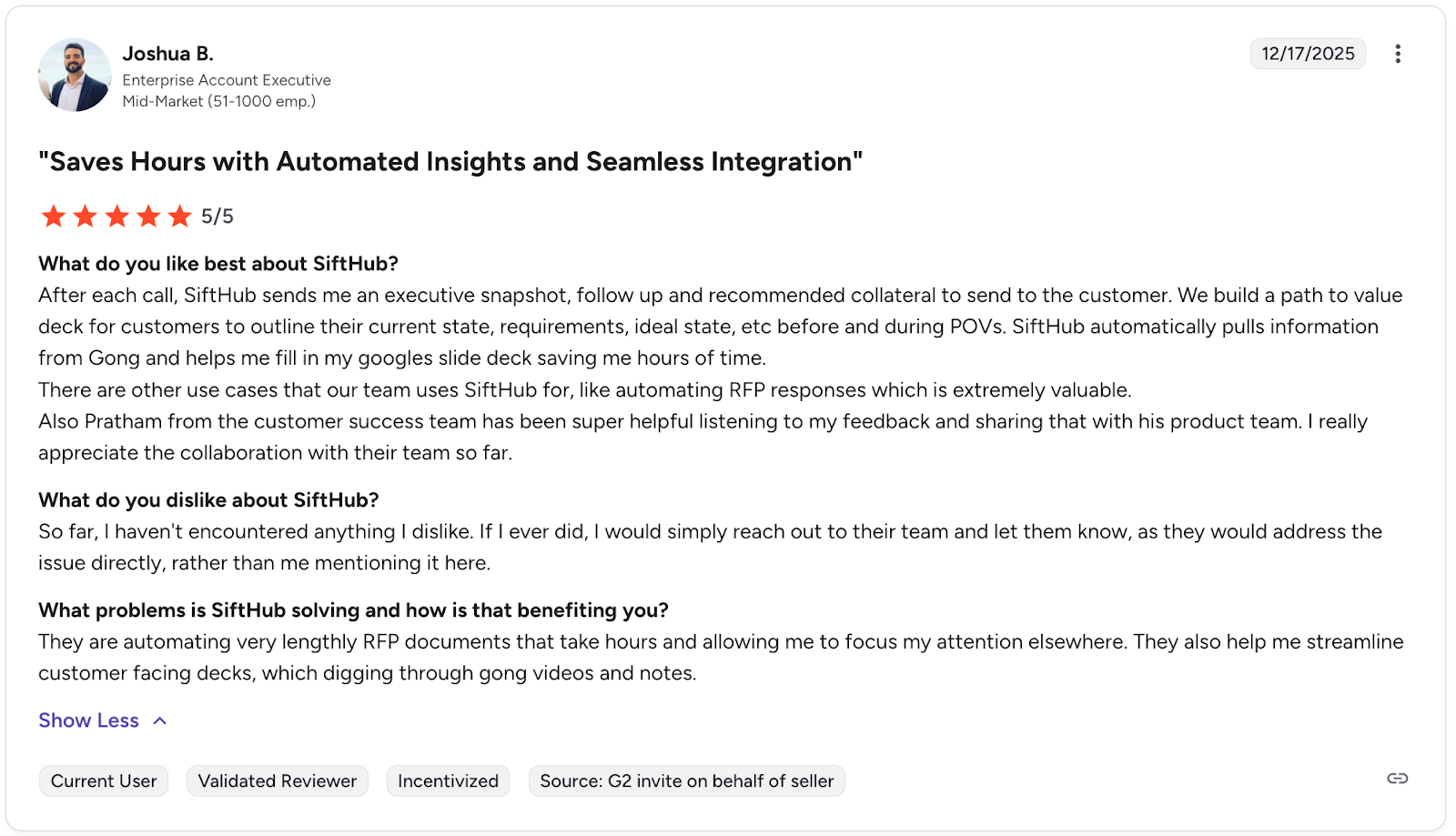Click the fifth rating star

(180, 217)
